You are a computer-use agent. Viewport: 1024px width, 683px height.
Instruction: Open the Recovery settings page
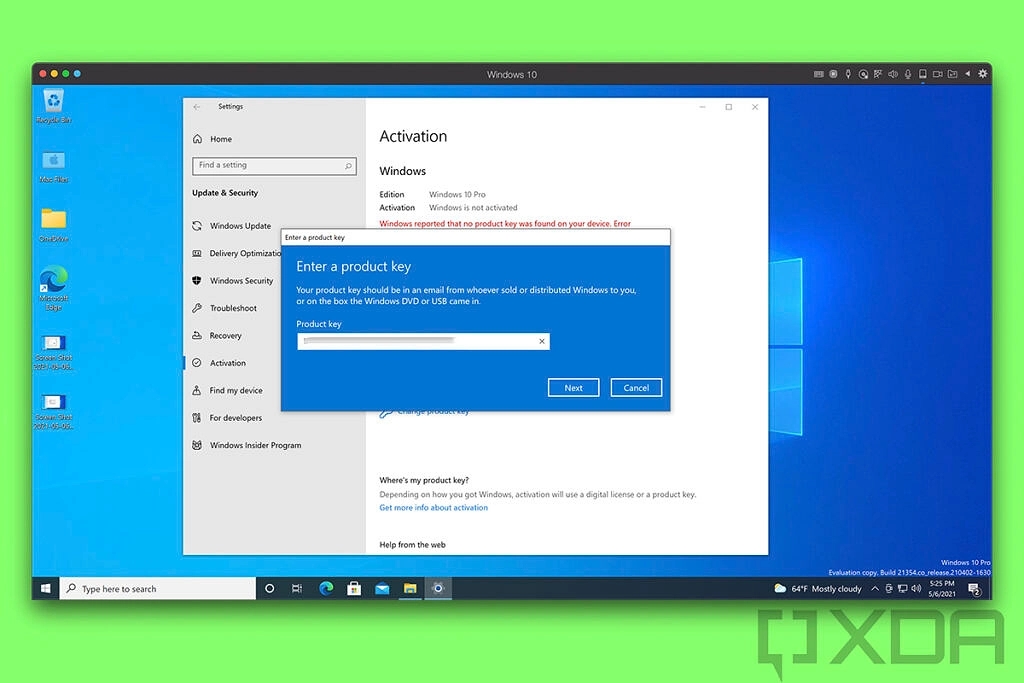tap(225, 336)
